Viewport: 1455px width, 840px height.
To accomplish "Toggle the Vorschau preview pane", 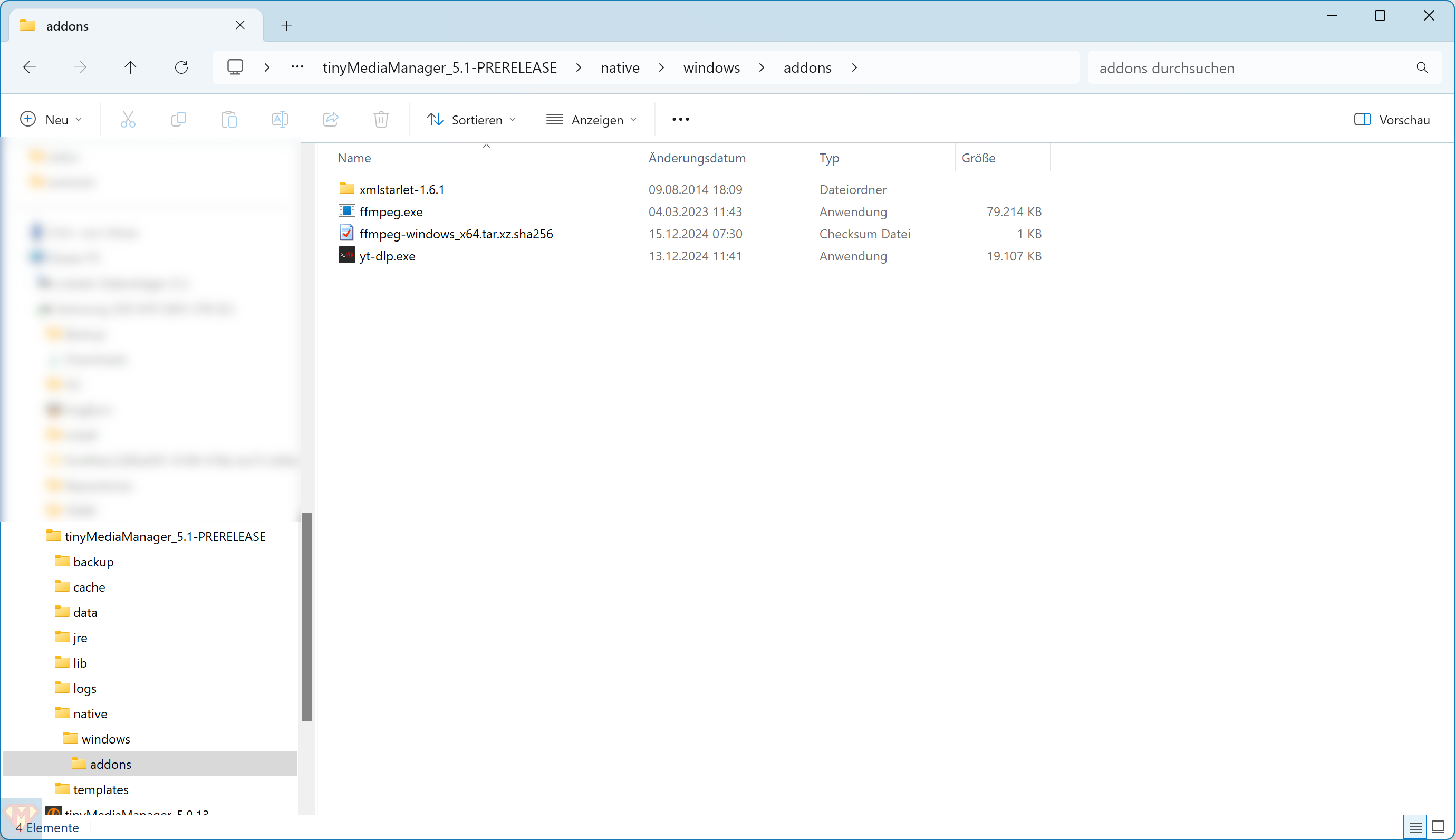I will 1392,119.
